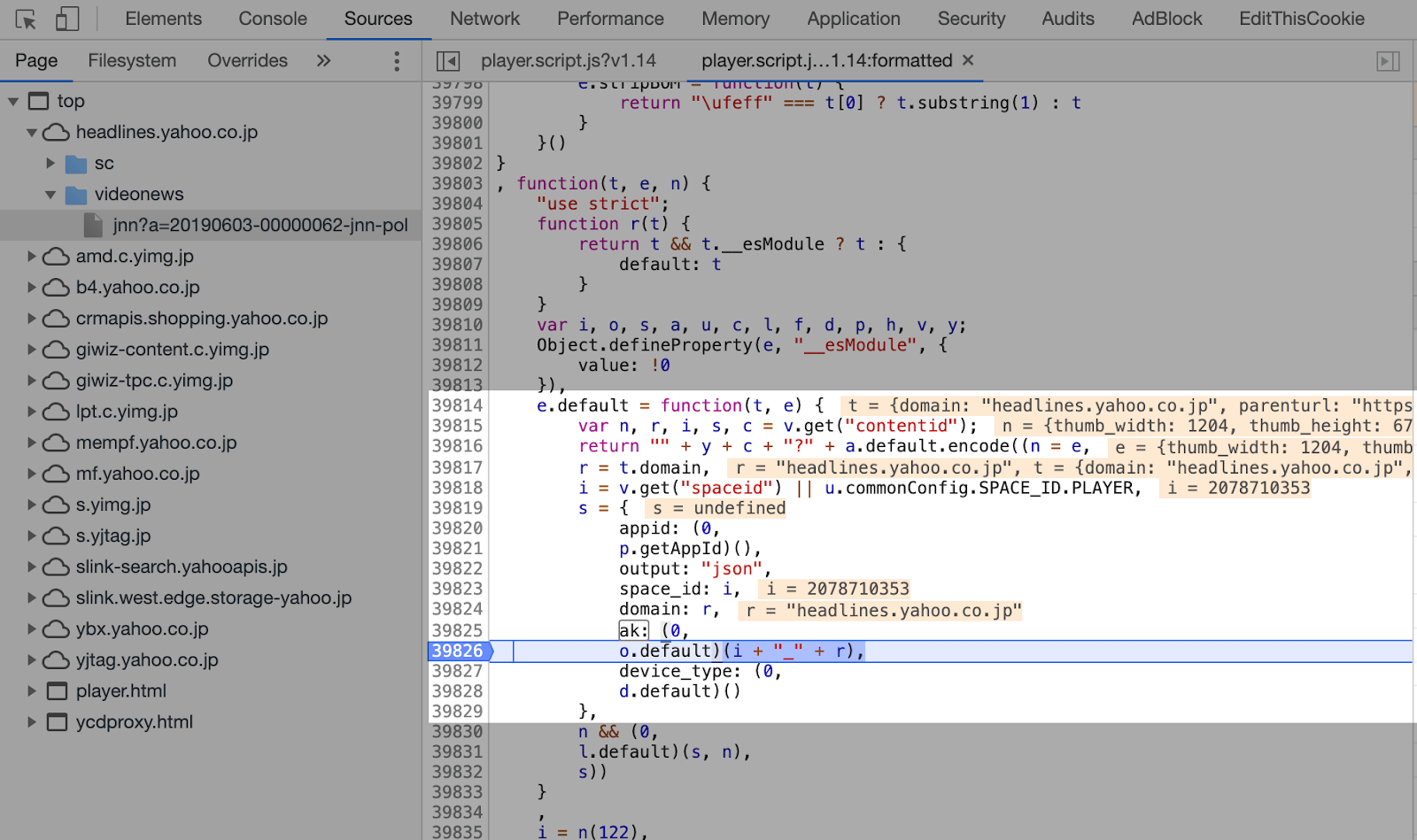This screenshot has height=840, width=1417.
Task: Show more navigator tabs chevron
Action: pyautogui.click(x=323, y=61)
